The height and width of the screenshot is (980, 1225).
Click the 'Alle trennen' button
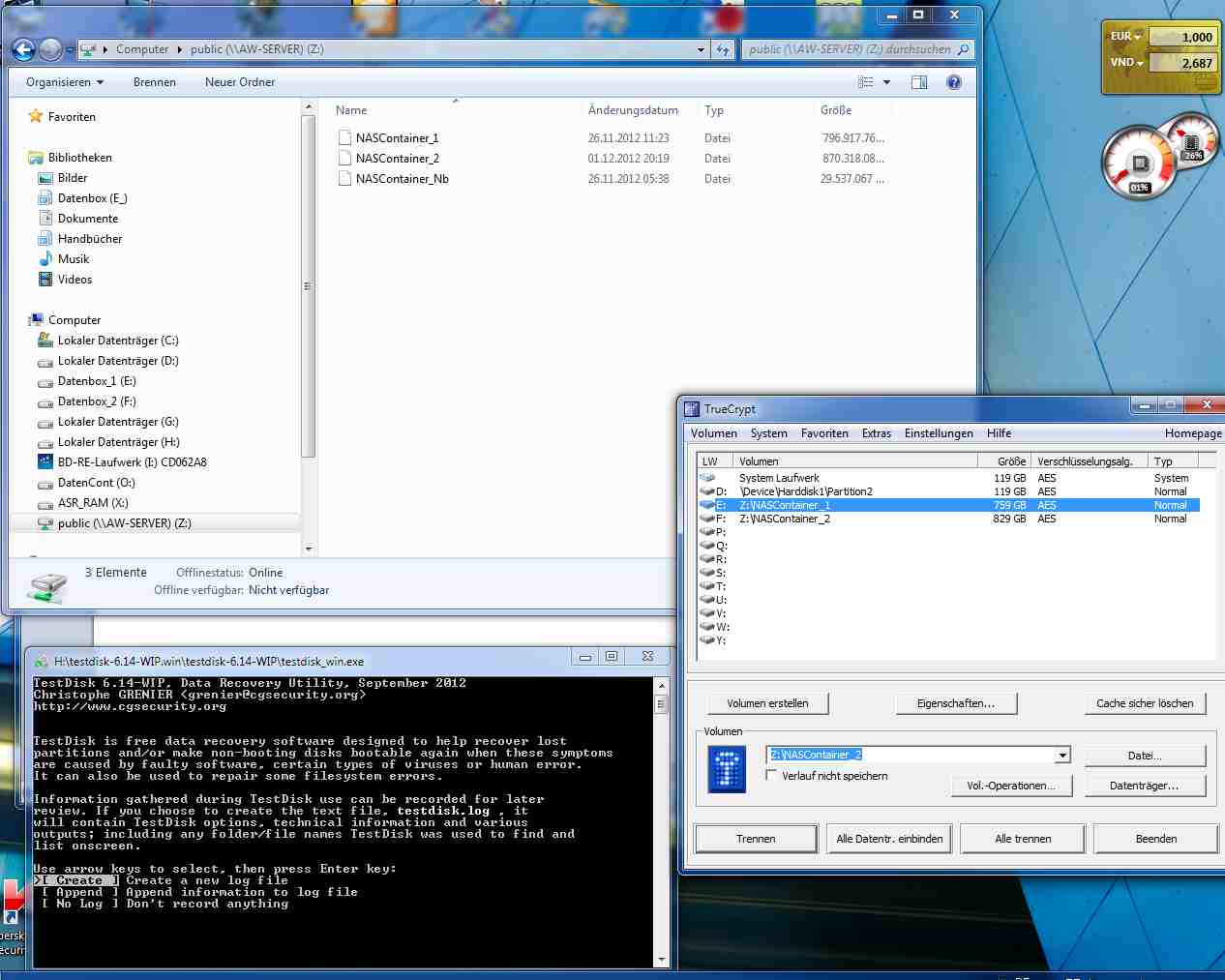(1023, 839)
